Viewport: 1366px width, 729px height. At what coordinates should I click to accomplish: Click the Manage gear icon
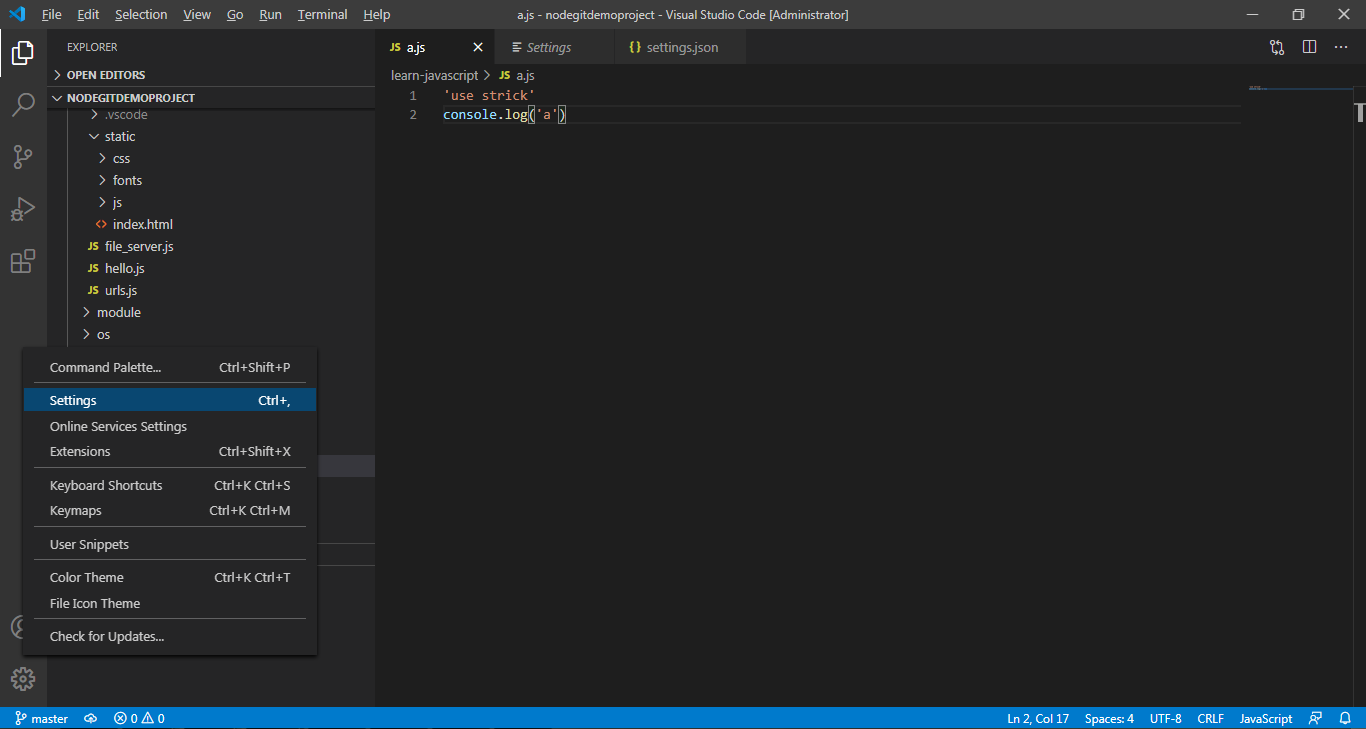click(23, 679)
